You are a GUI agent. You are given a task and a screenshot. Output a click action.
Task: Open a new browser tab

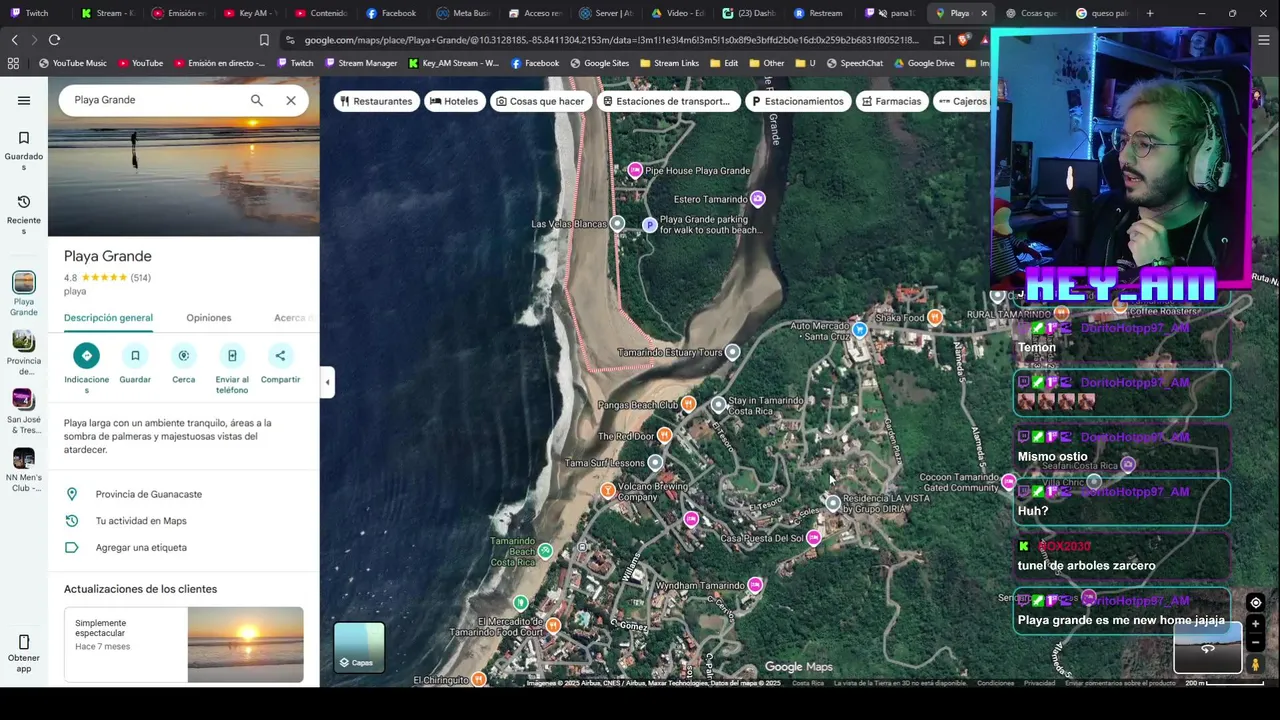(x=1150, y=13)
